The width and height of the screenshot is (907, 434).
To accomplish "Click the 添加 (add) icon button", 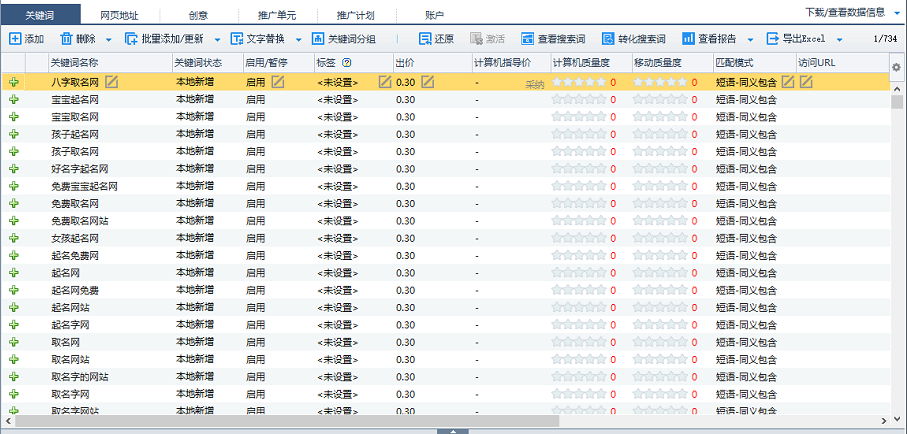I will (x=15, y=39).
